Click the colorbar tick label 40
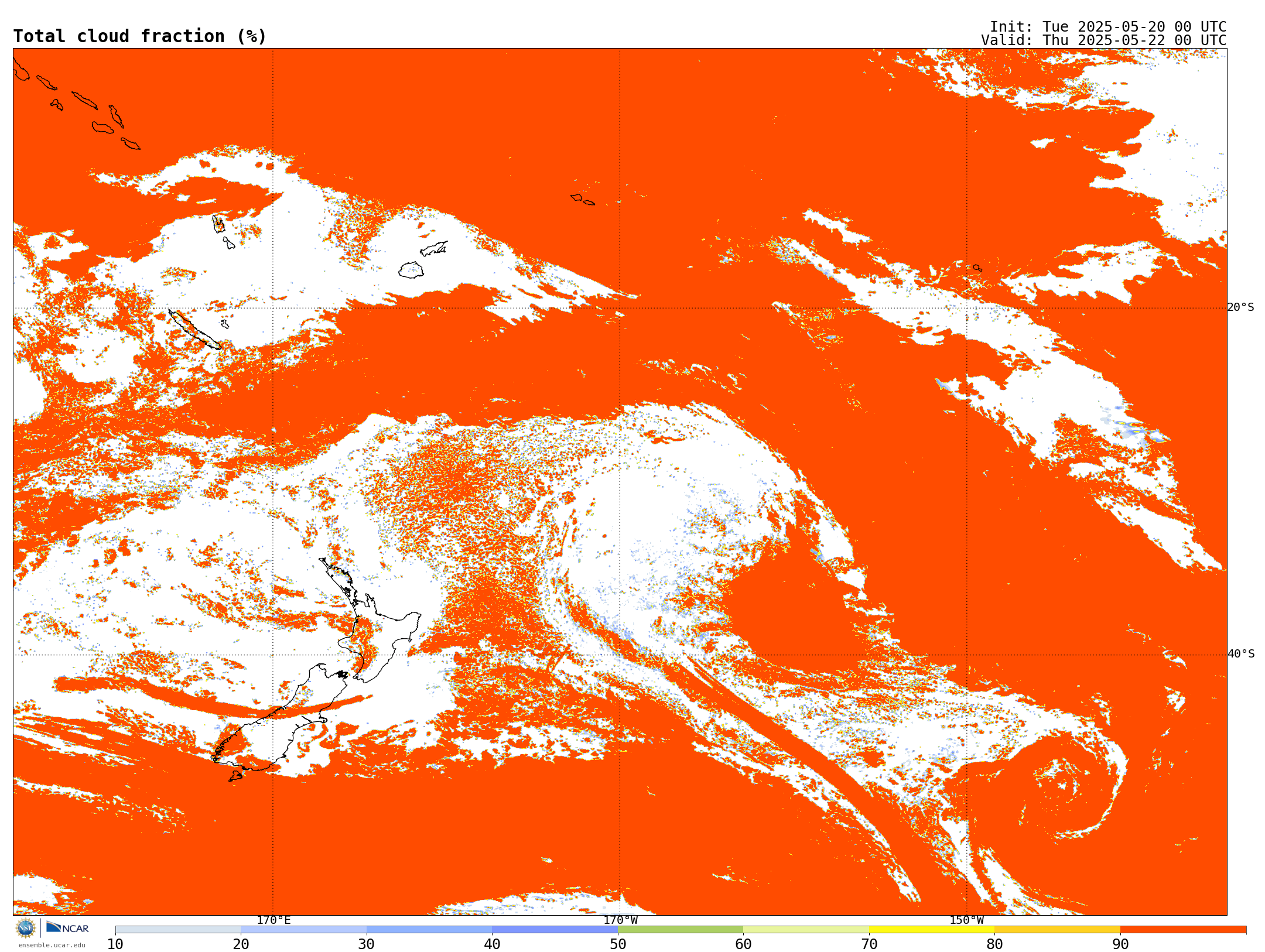Viewport: 1265px width, 952px height. 492,944
